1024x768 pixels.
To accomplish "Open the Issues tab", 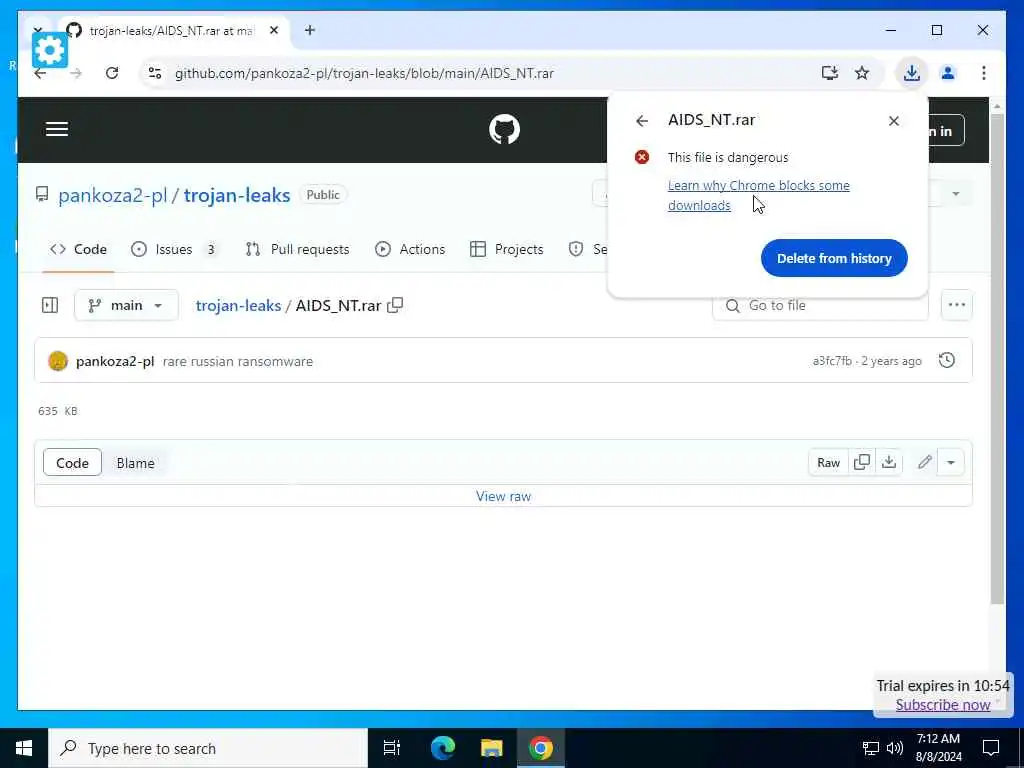I will (174, 249).
